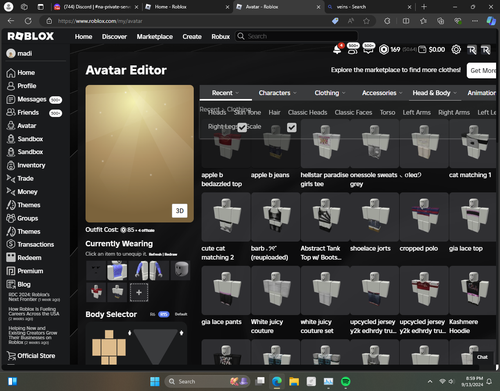Click the Get More button
This screenshot has height=391, width=500.
pos(482,70)
